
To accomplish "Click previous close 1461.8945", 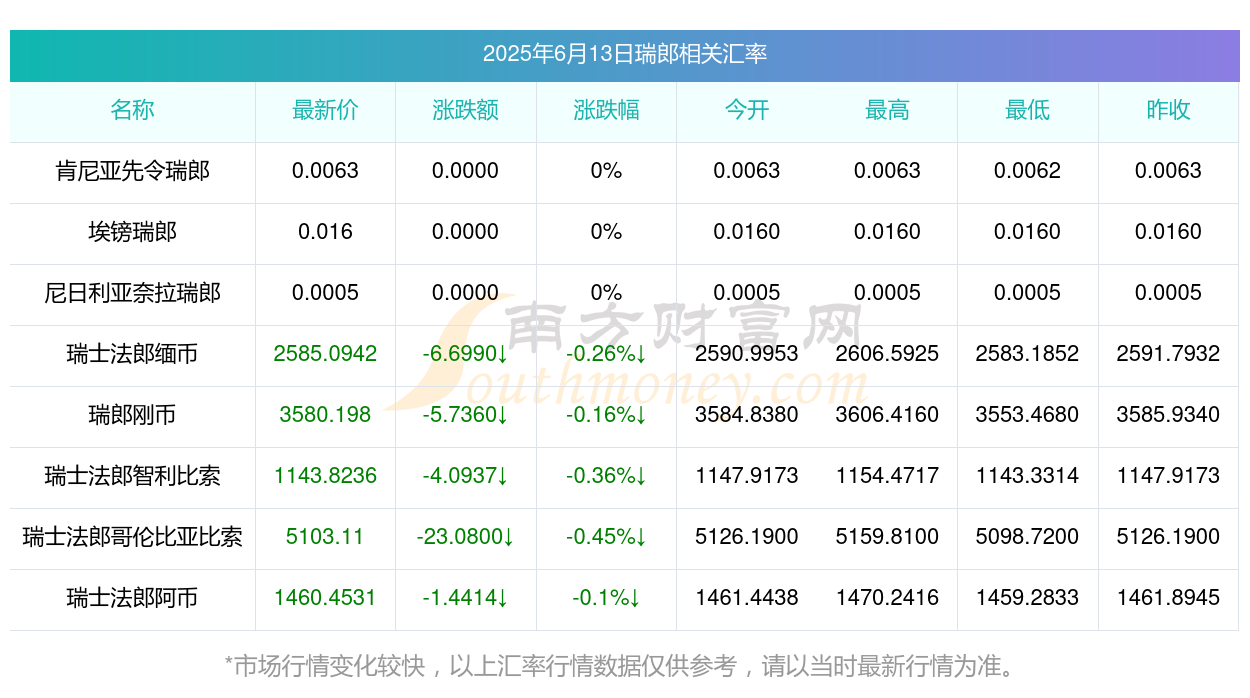I will [1168, 598].
